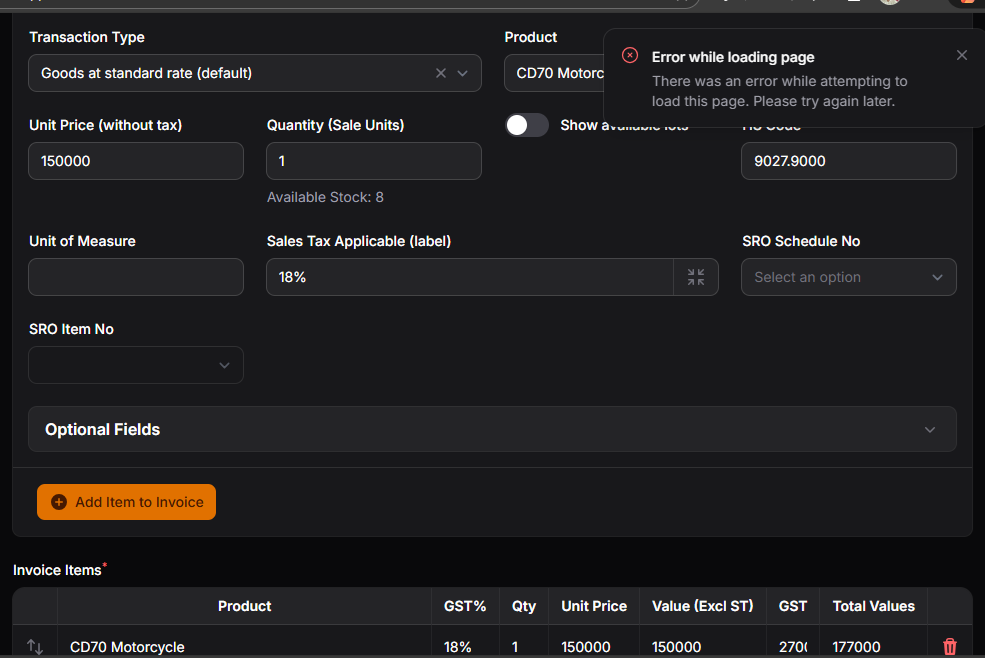Click the reorder arrows on CD70 Motorcycle row

35,647
